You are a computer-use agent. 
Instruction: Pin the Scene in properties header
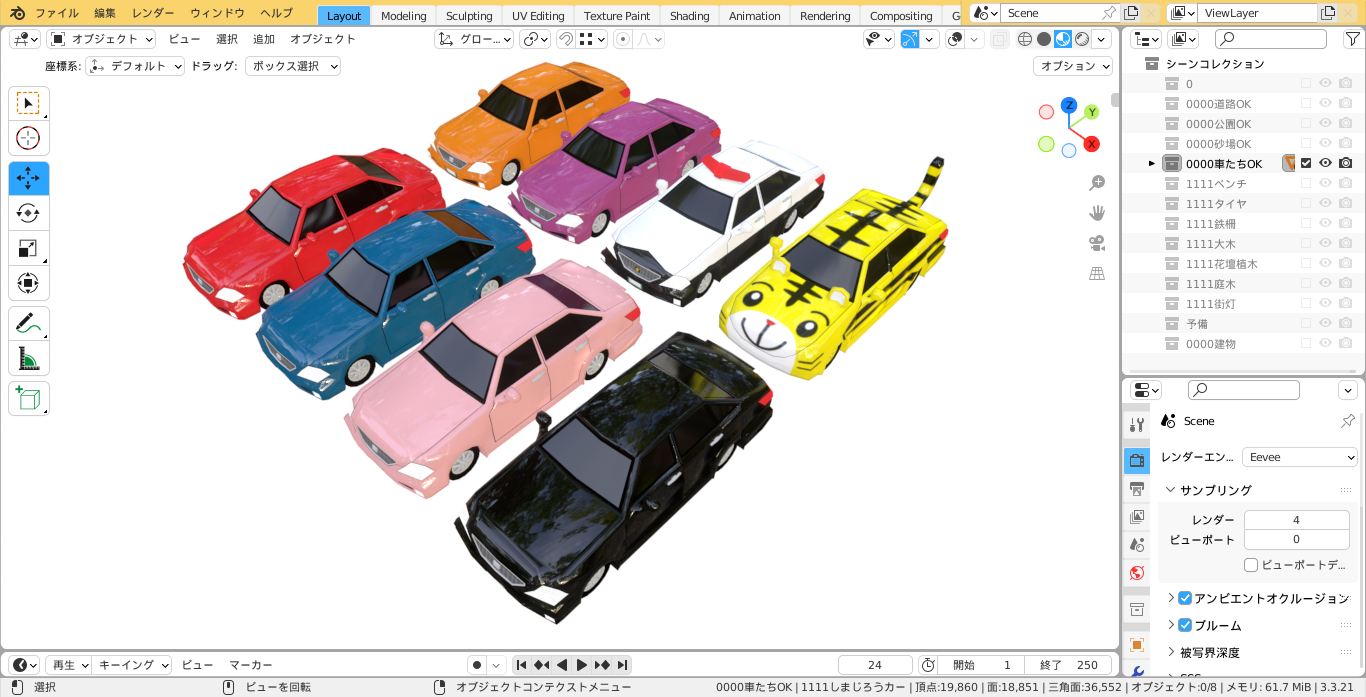click(1347, 421)
